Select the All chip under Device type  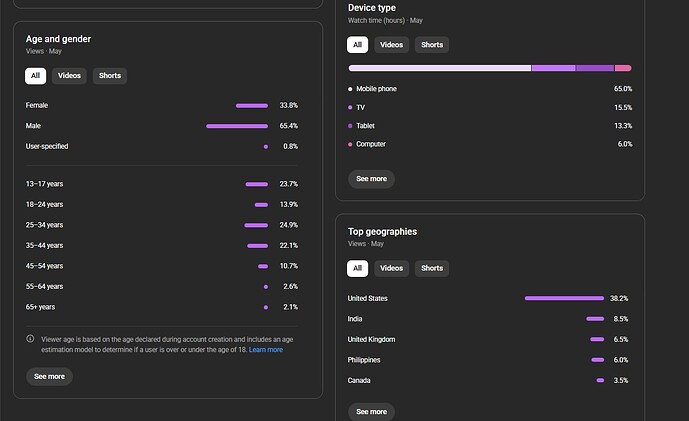[x=358, y=45]
